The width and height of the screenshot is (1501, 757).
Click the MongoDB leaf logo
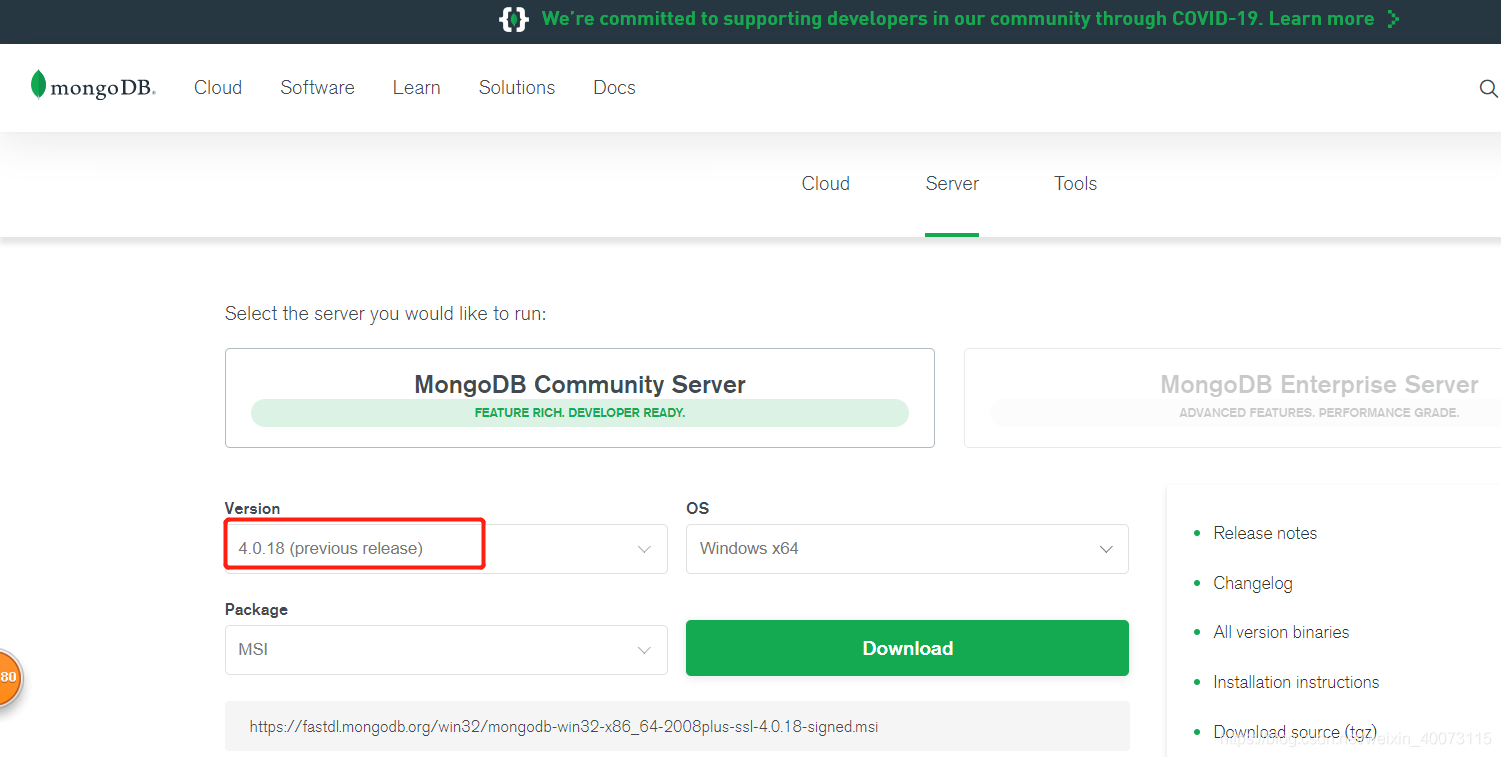92,86
